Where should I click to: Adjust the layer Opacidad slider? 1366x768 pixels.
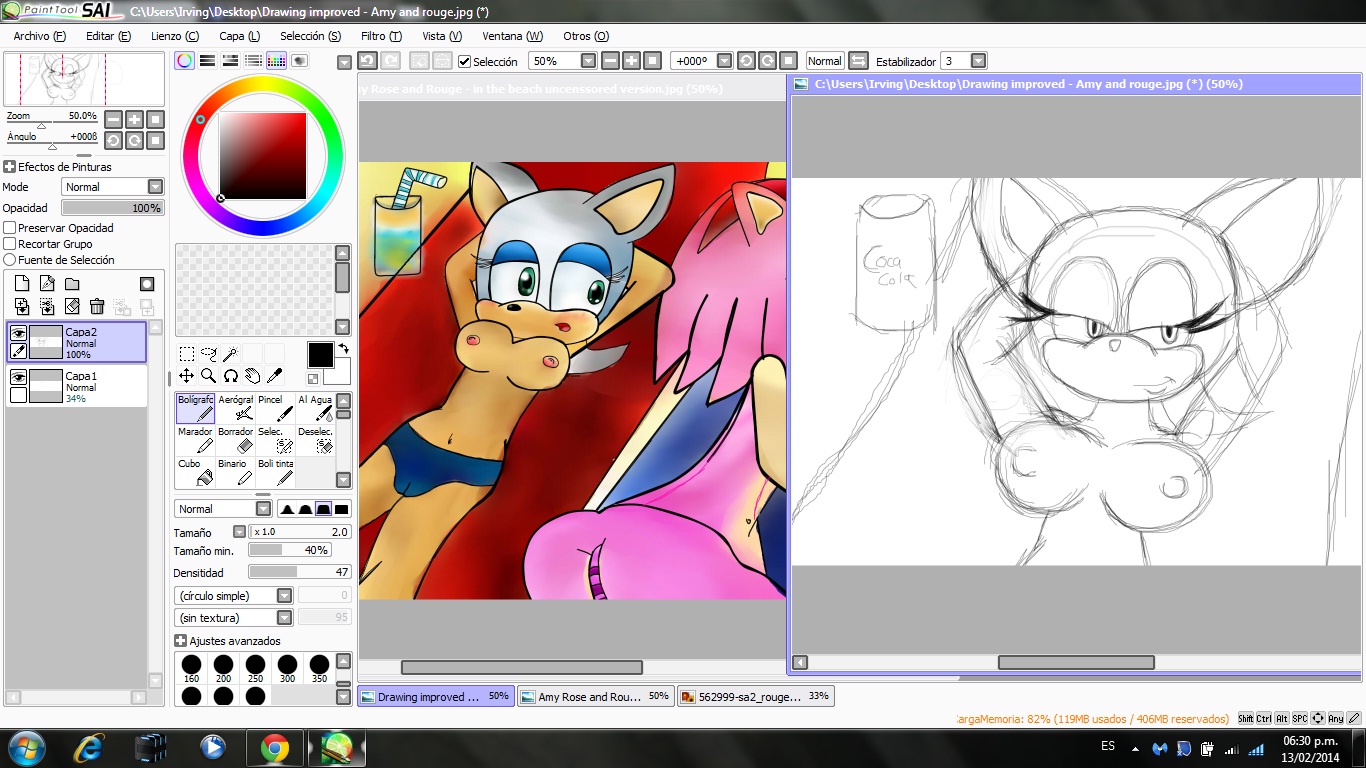[x=112, y=208]
